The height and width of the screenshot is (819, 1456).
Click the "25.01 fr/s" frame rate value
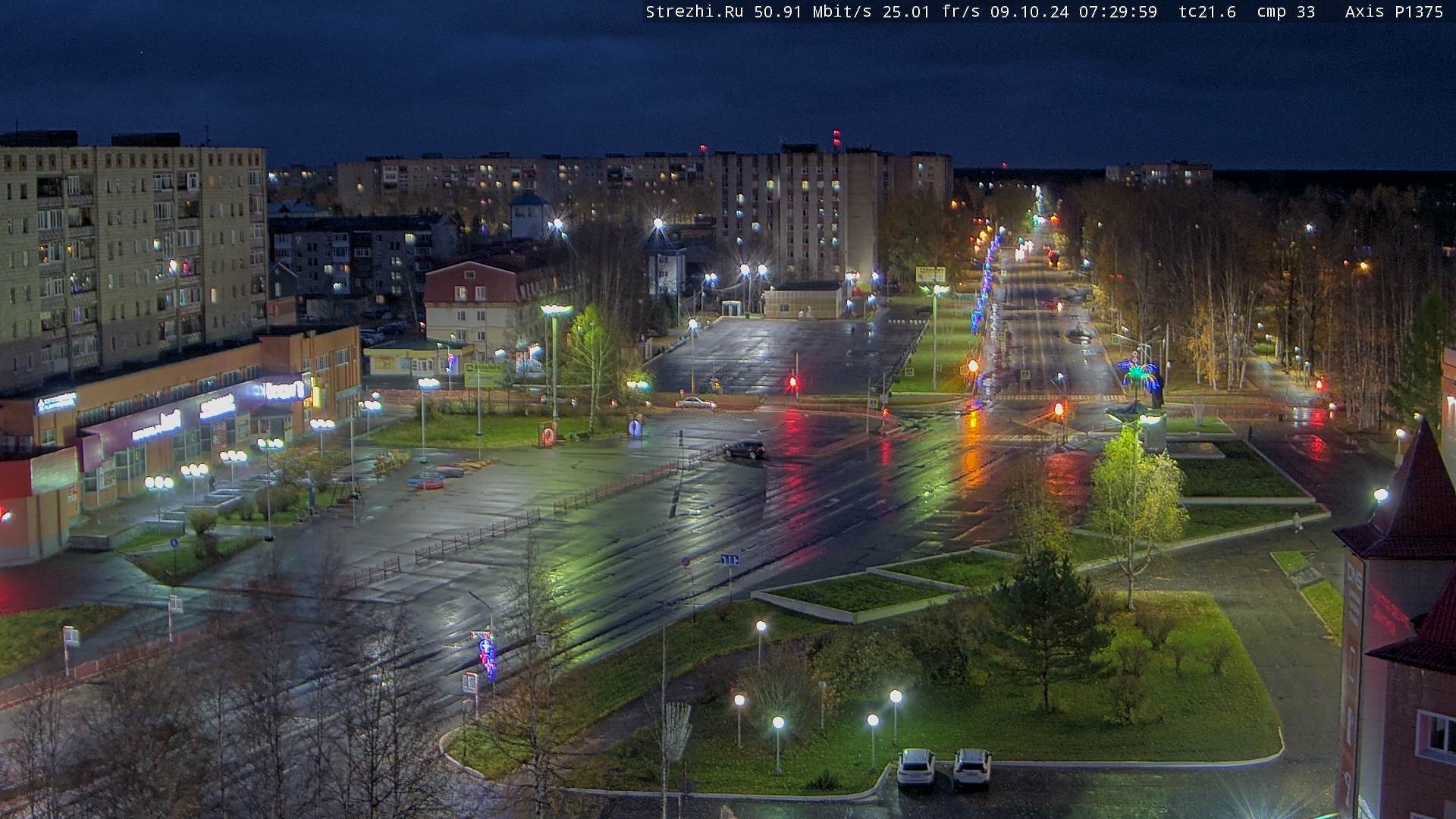pos(931,11)
